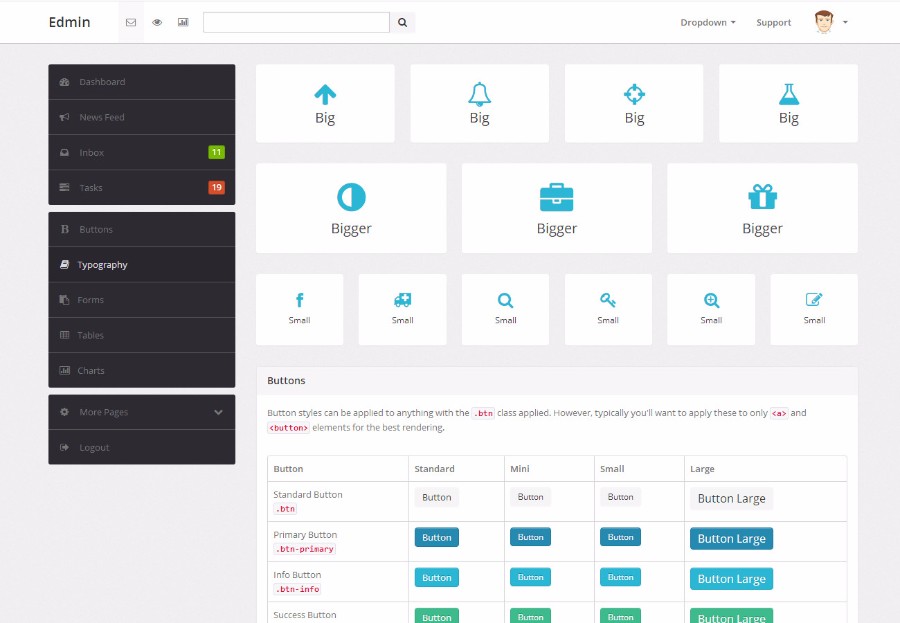Click Logout in sidebar
Viewport: 900px width, 623px height.
click(142, 447)
